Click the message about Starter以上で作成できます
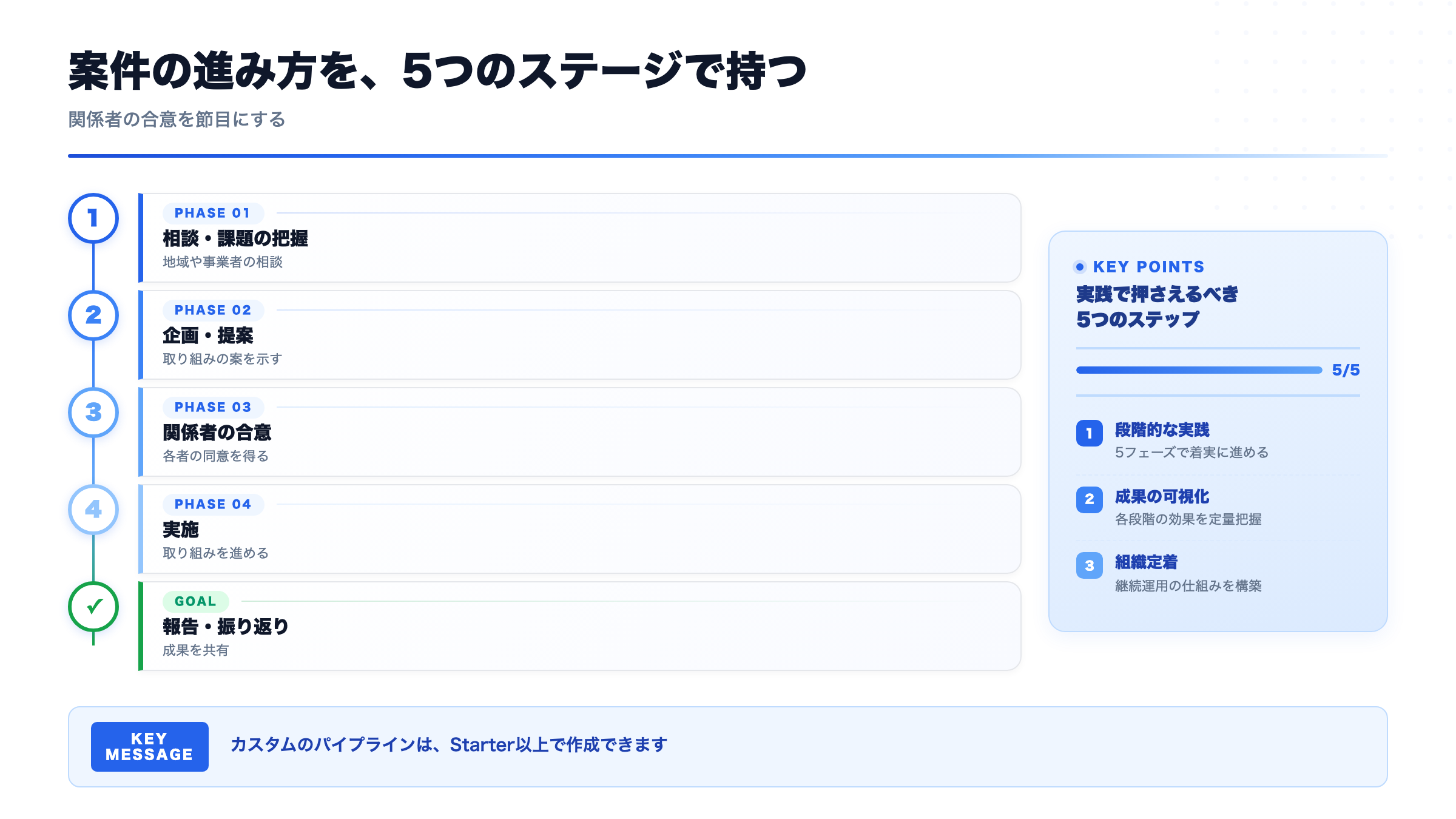This screenshot has width=1456, height=819. point(449,745)
